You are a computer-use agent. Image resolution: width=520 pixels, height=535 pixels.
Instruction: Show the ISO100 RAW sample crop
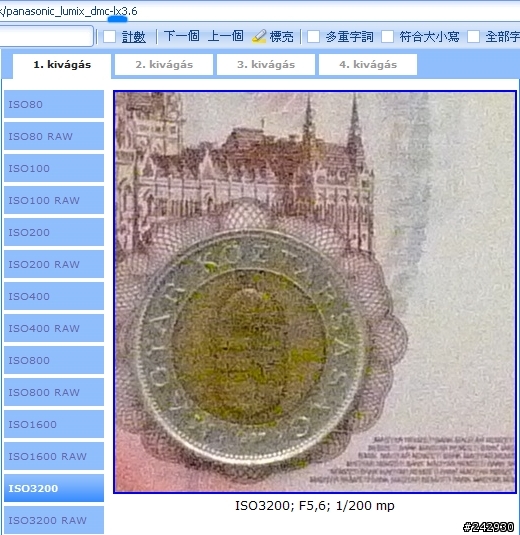54,200
